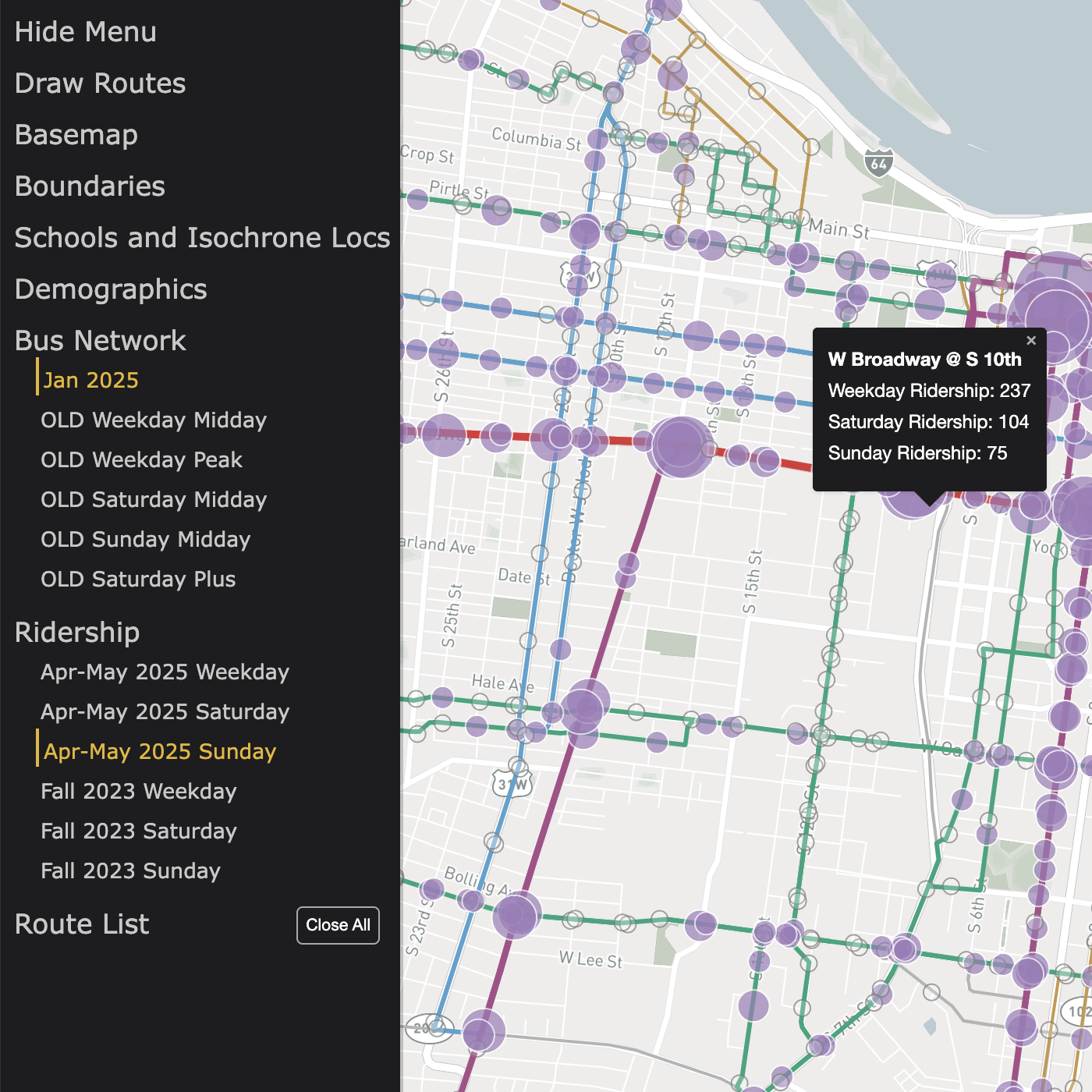Image resolution: width=1092 pixels, height=1092 pixels.
Task: Expand the Boundaries section
Action: [88, 186]
